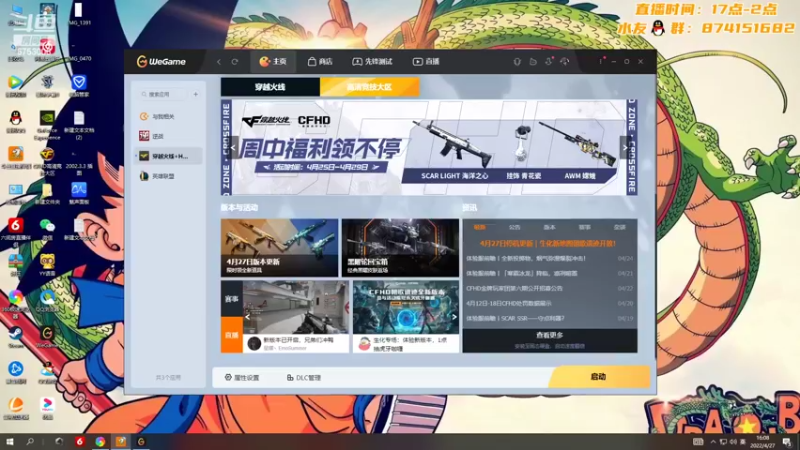Screen dimensions: 800x450
Task: Open the QQ penguin desktop icon
Action: click(16, 121)
